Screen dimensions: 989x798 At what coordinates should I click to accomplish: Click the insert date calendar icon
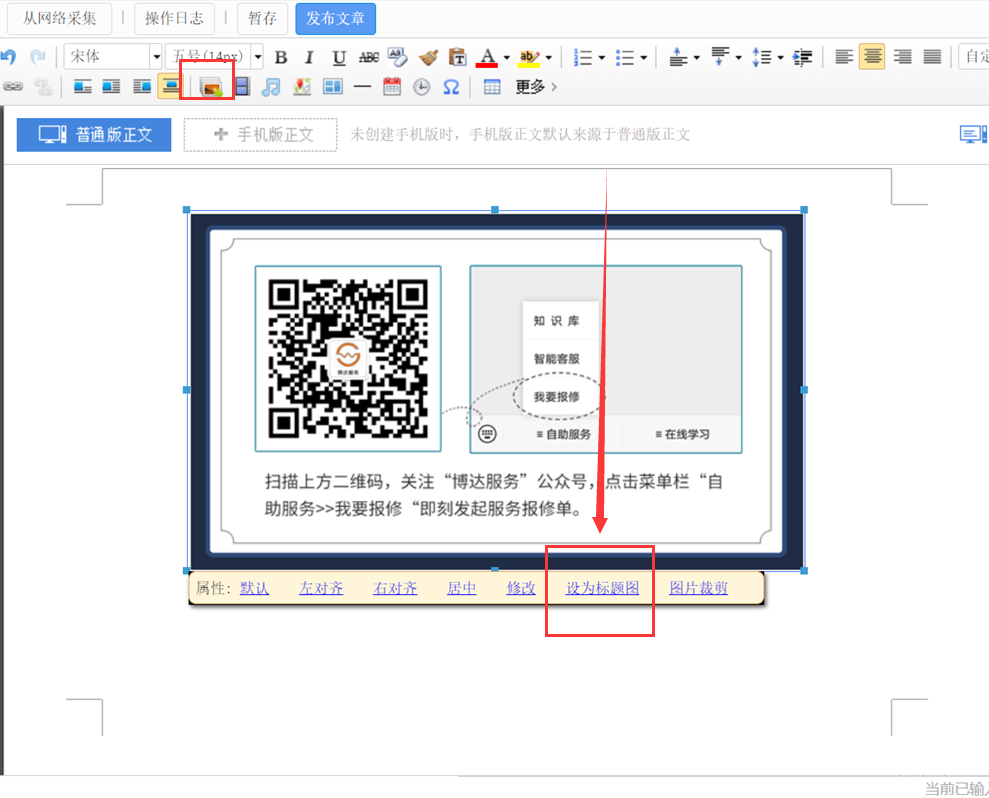pos(392,87)
